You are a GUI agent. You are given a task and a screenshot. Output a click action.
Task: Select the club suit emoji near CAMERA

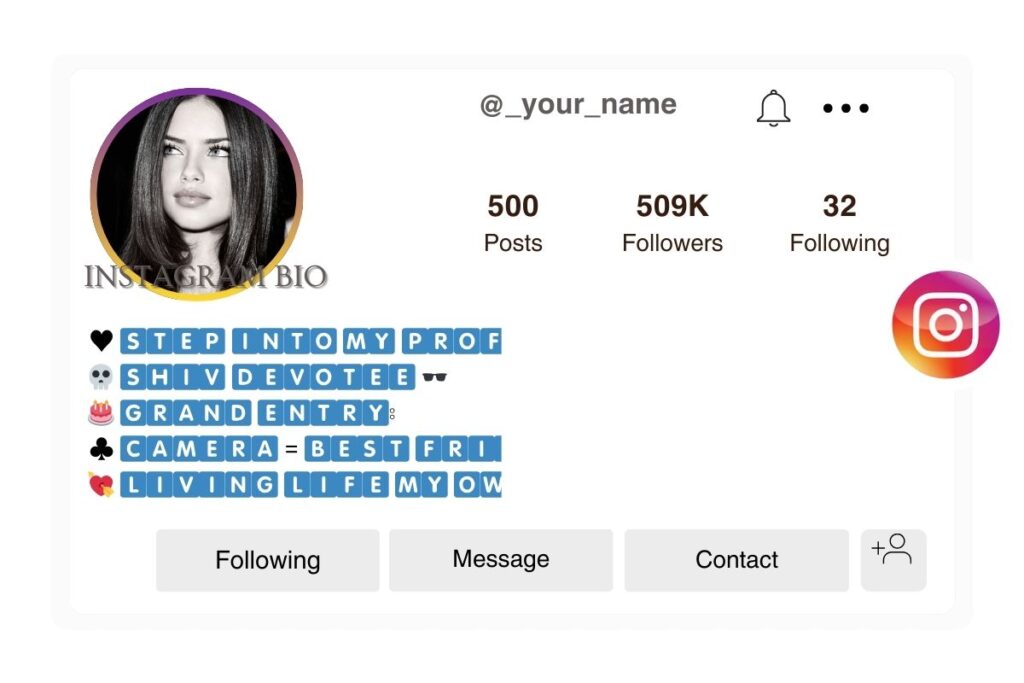tap(102, 448)
